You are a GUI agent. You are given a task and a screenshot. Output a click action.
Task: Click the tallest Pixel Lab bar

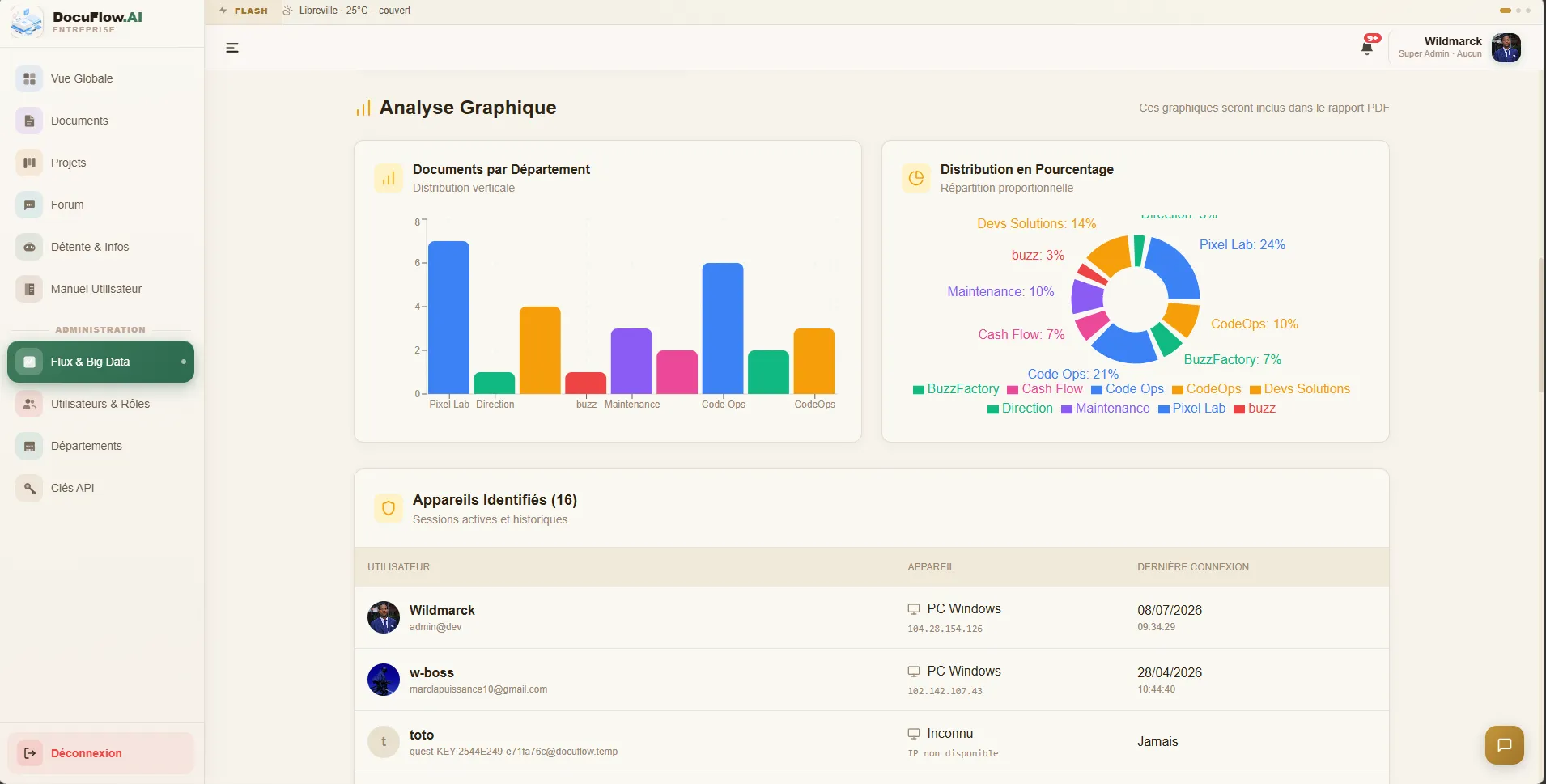click(x=448, y=317)
